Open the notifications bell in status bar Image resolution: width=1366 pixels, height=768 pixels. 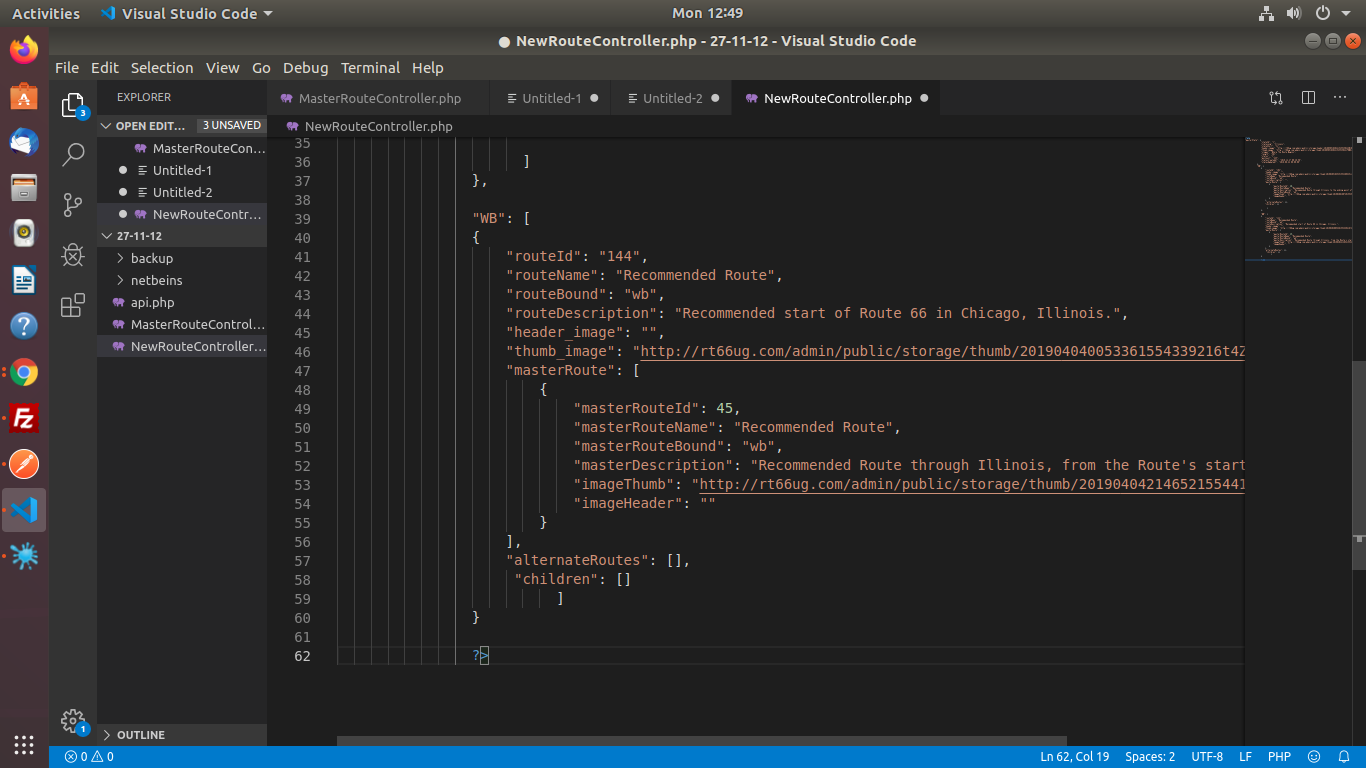[x=1342, y=757]
